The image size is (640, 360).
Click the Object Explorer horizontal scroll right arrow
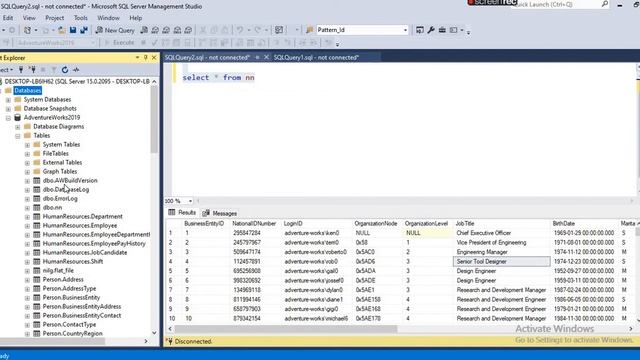[146, 341]
